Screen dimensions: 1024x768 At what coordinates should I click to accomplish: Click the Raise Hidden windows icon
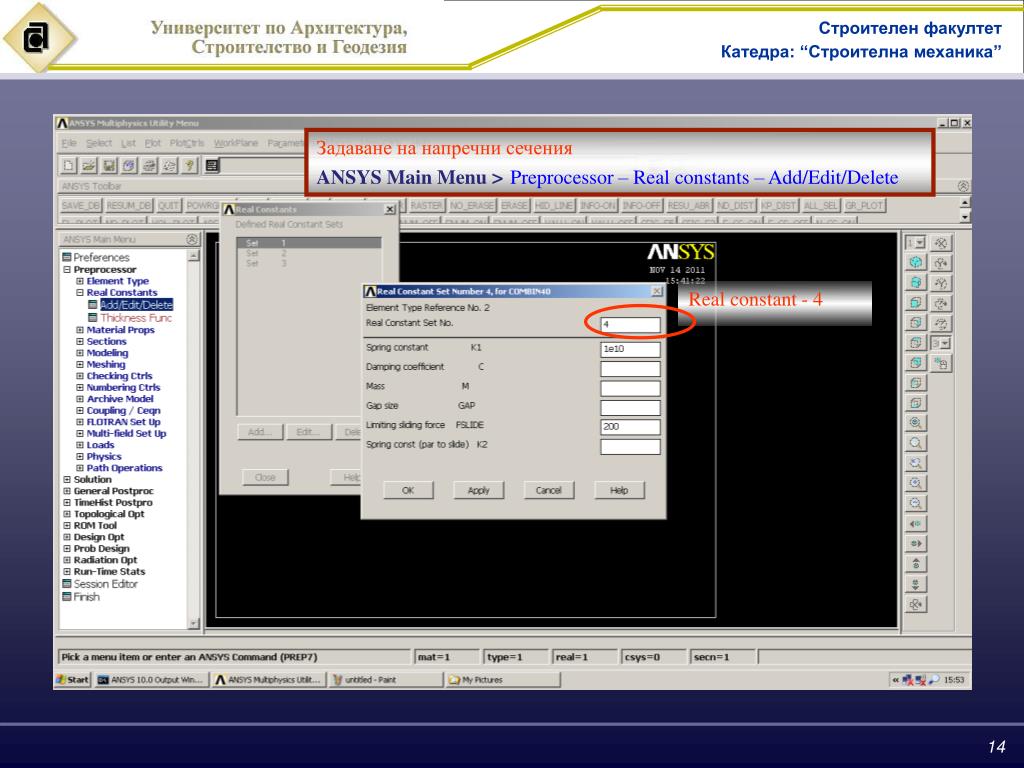pos(212,166)
